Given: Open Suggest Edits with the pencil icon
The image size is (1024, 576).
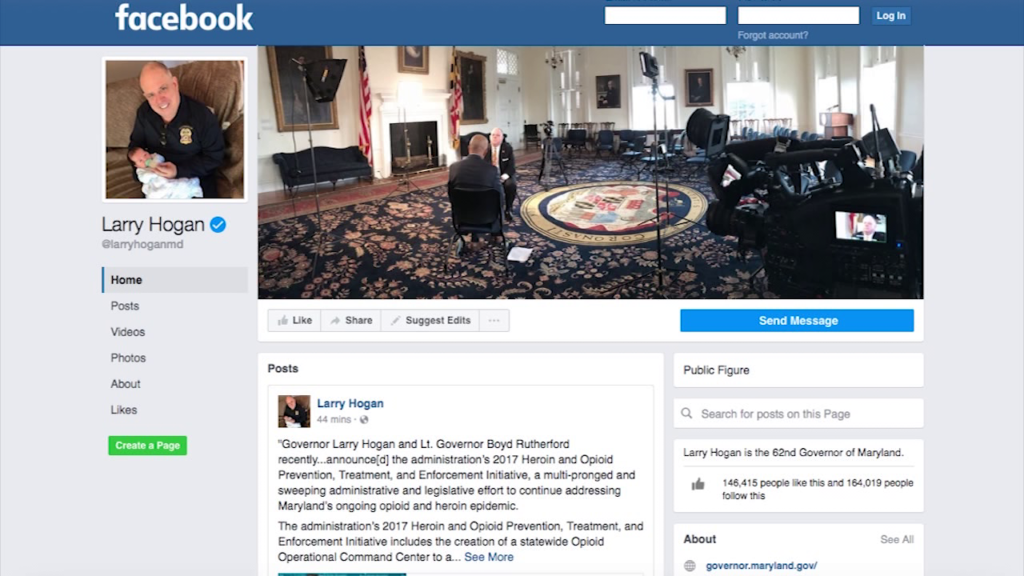Looking at the screenshot, I should coord(430,321).
